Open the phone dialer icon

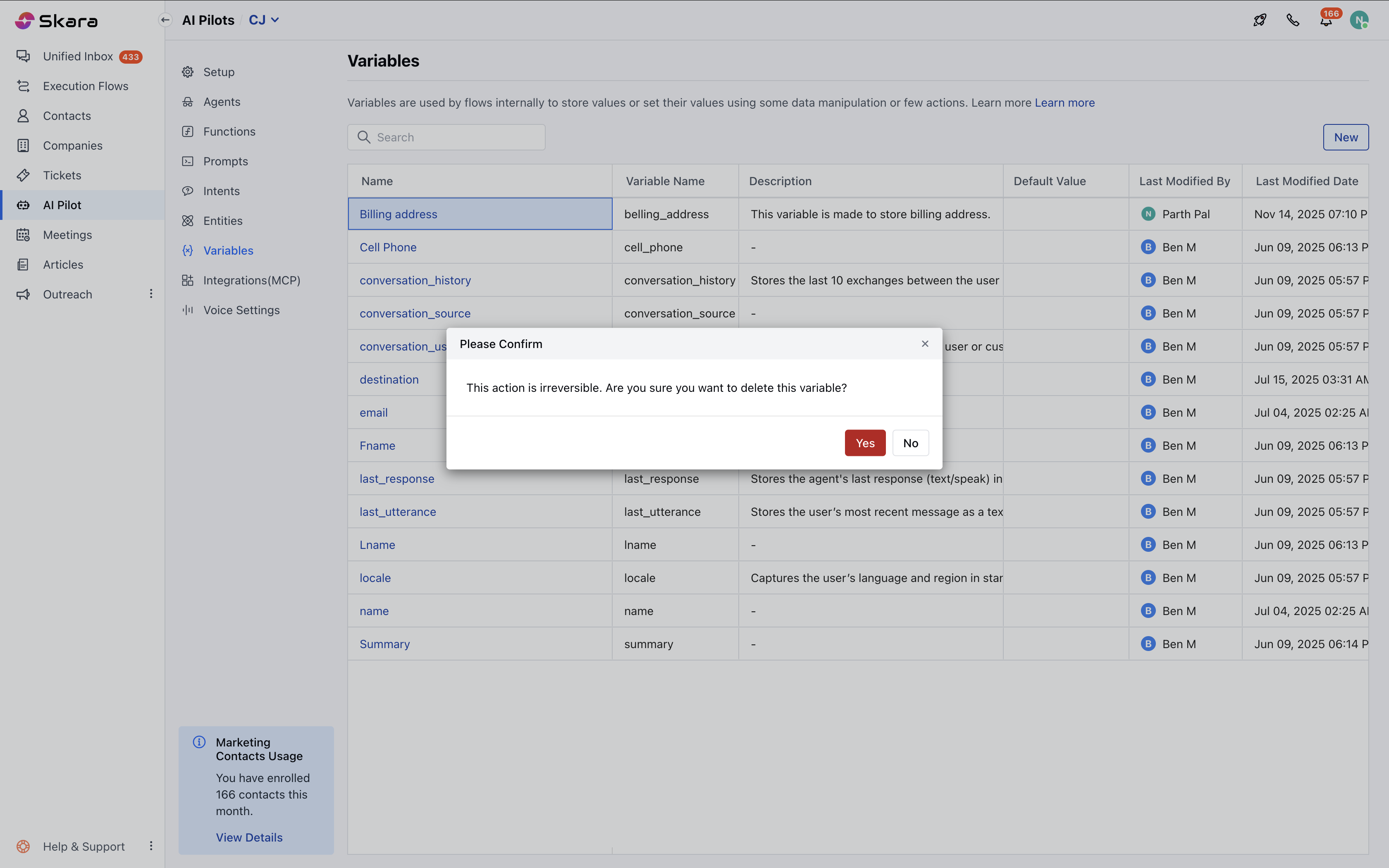[1293, 20]
